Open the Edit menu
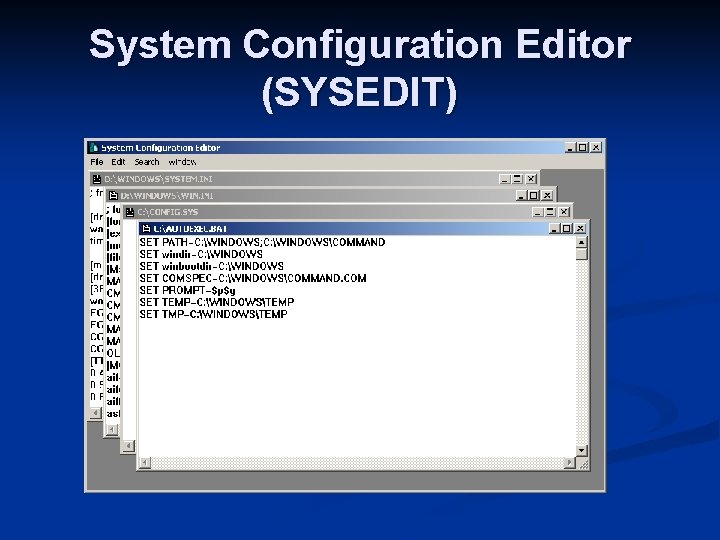 (118, 162)
